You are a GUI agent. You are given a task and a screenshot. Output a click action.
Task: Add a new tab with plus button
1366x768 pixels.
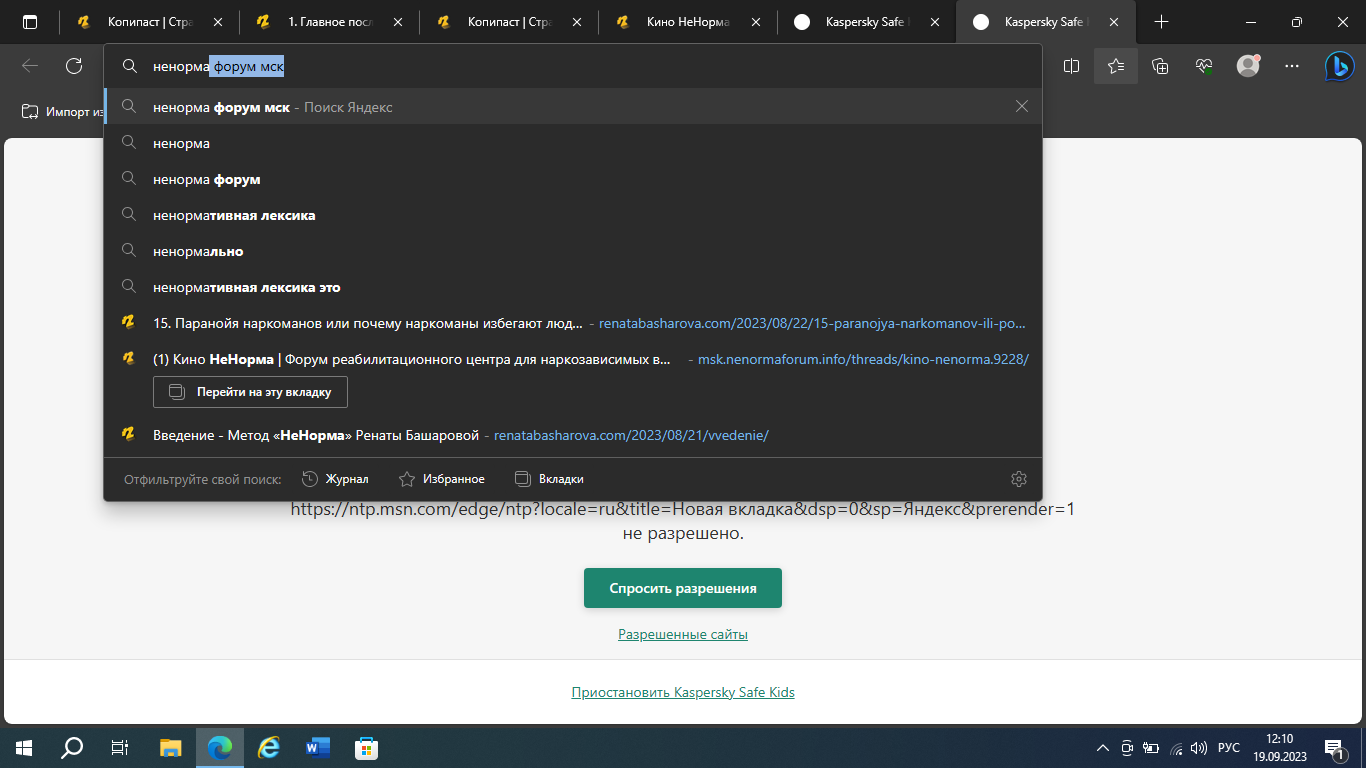1161,22
